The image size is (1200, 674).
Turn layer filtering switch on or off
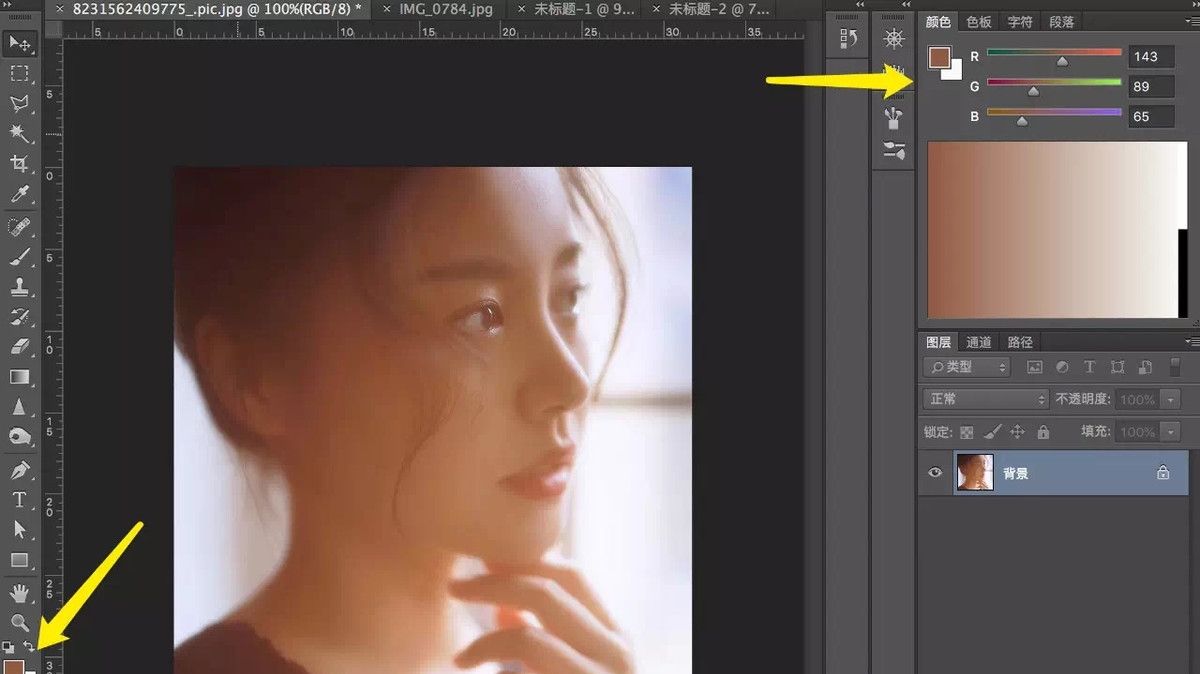(1175, 366)
